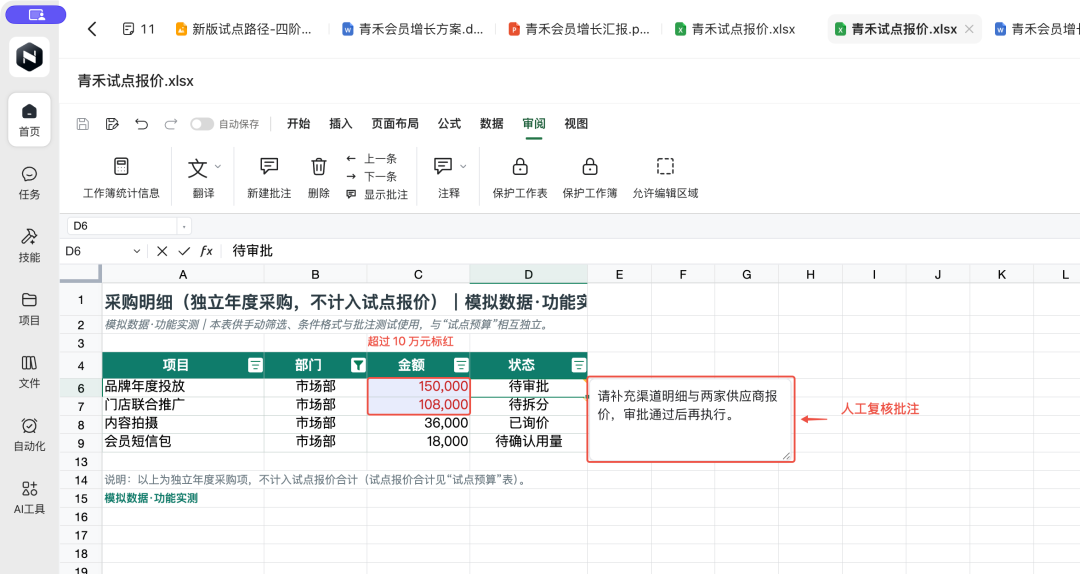Screen dimensions: 1080x574
Task: Redo the last undone action
Action: pos(171,124)
